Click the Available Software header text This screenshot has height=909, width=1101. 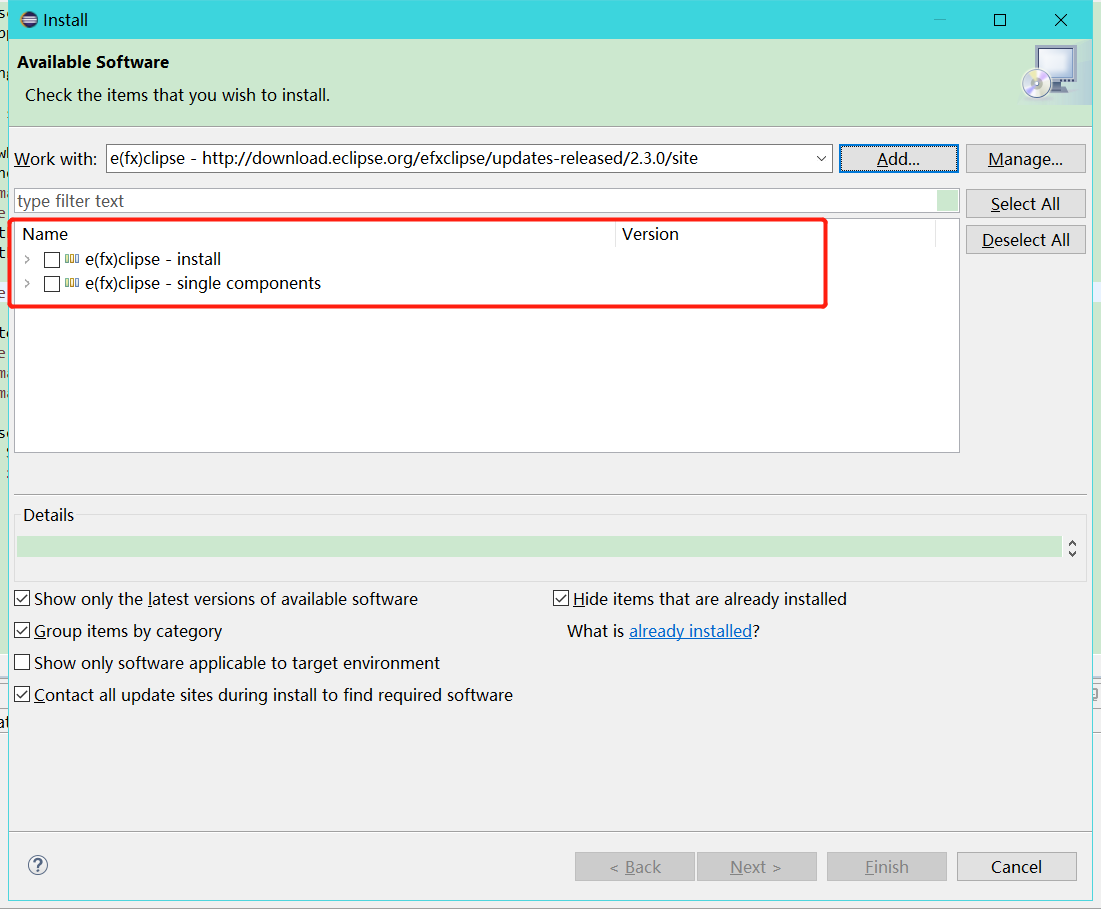[x=93, y=61]
